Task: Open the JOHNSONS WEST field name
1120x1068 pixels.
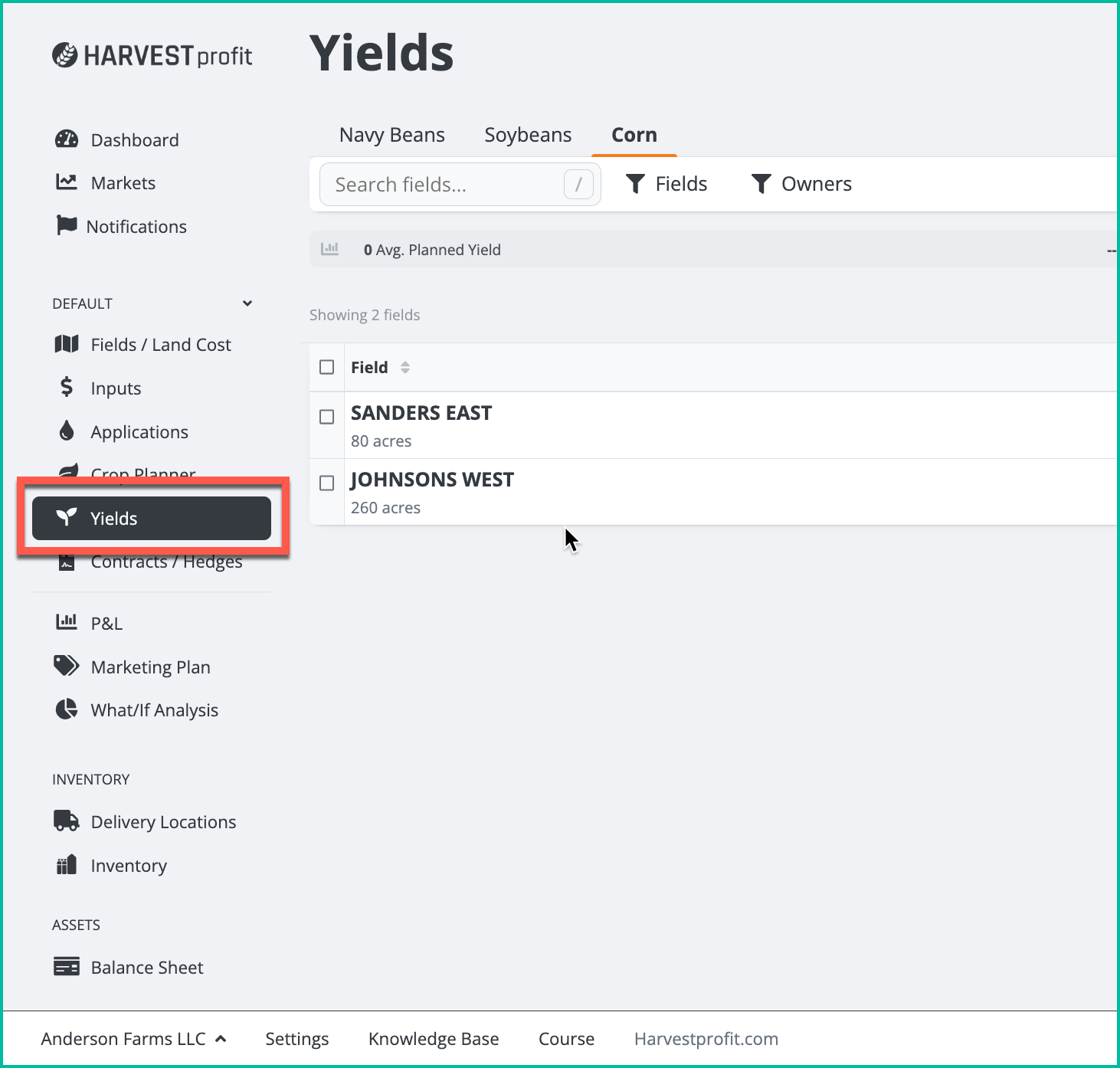Action: [432, 480]
